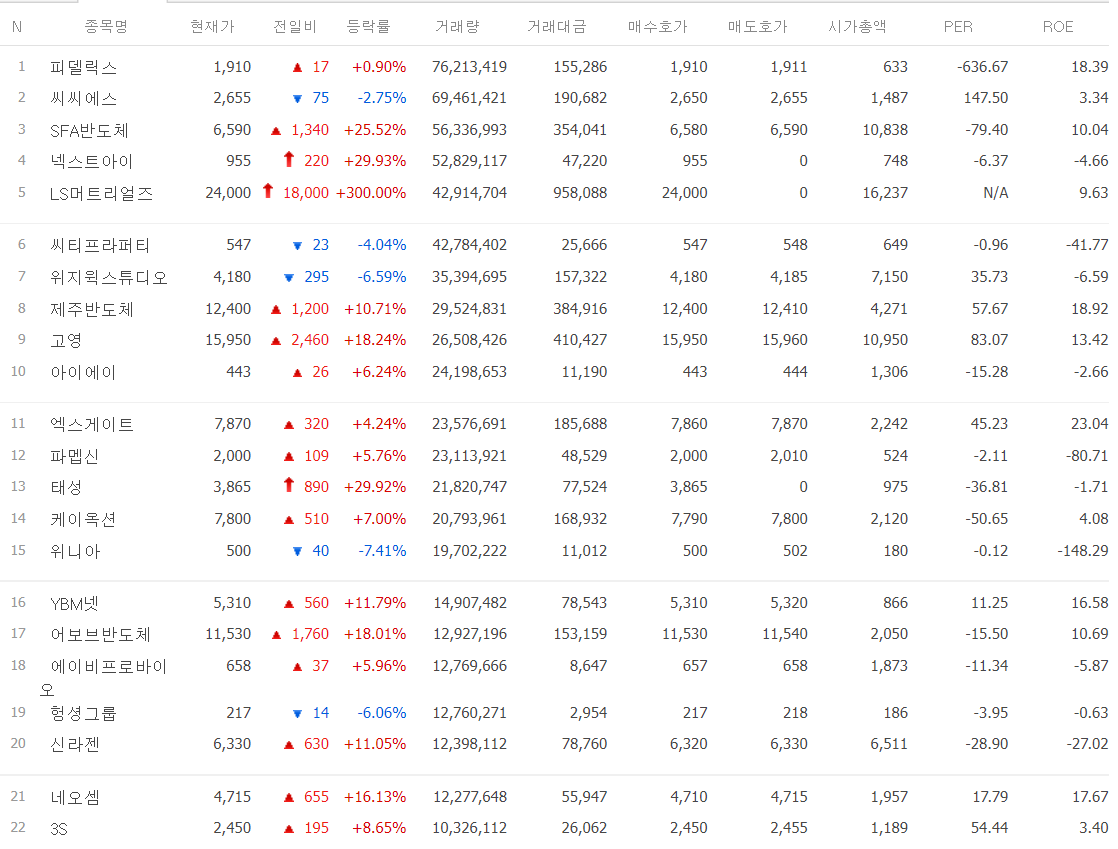This screenshot has height=849, width=1118.
Task: Click the blue down triangle in 형성그룹 row
Action: (x=297, y=714)
